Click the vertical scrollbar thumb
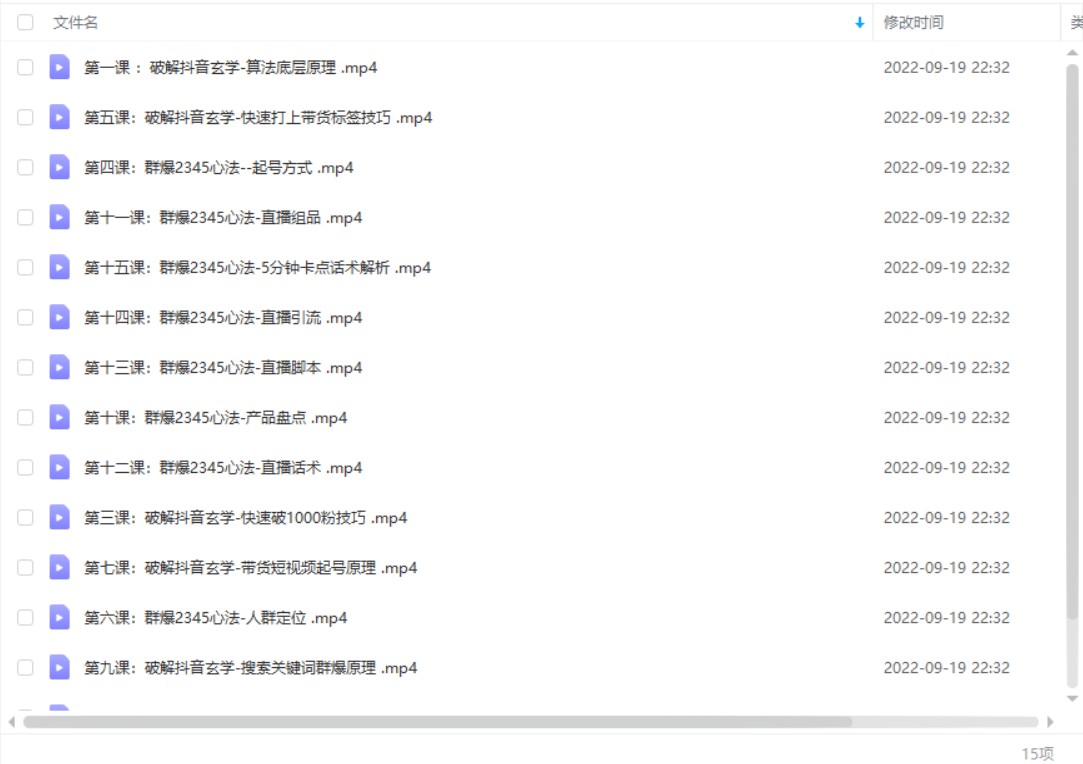Image resolution: width=1083 pixels, height=764 pixels. click(1072, 342)
